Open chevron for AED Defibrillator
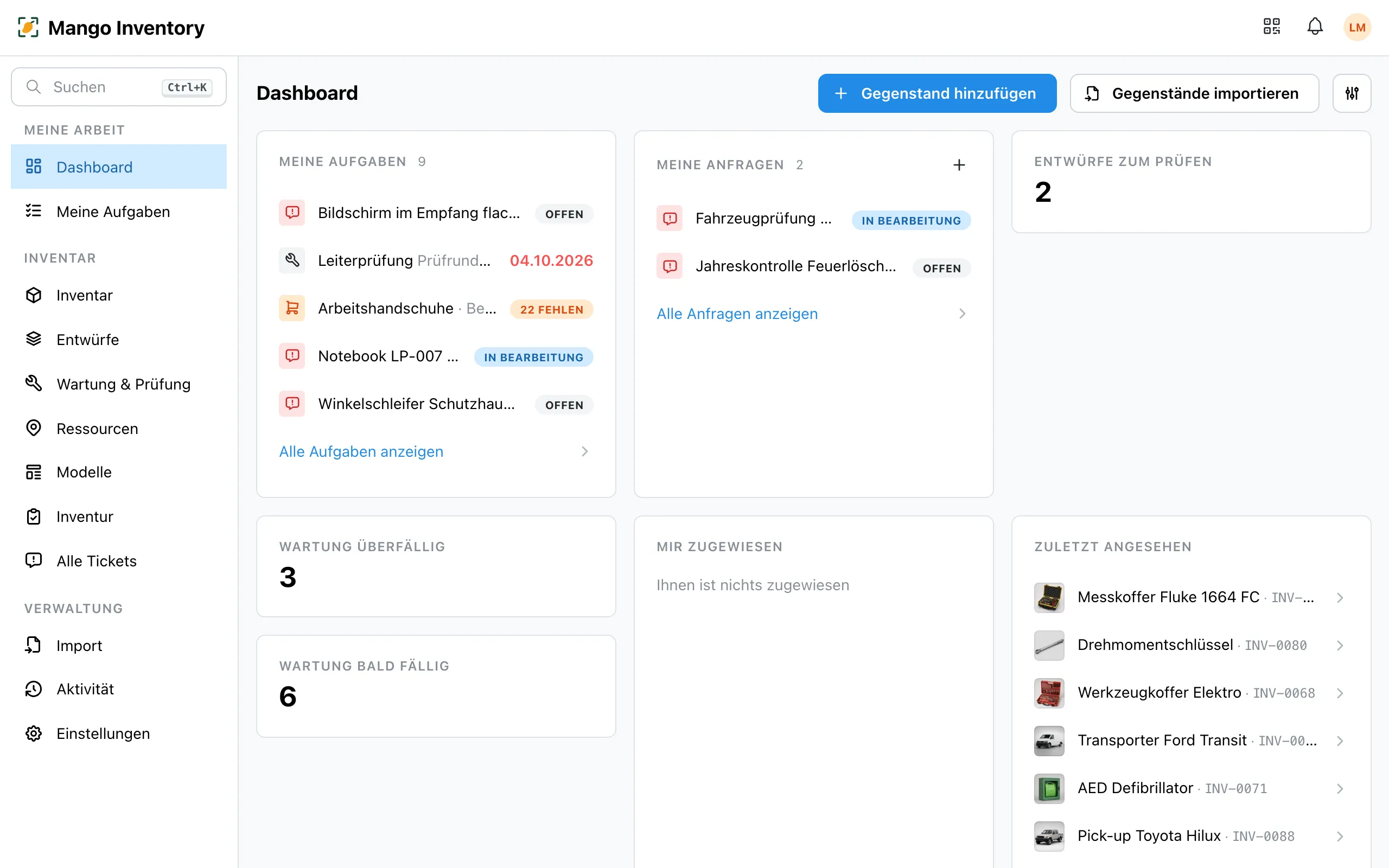The image size is (1389, 868). click(x=1340, y=788)
